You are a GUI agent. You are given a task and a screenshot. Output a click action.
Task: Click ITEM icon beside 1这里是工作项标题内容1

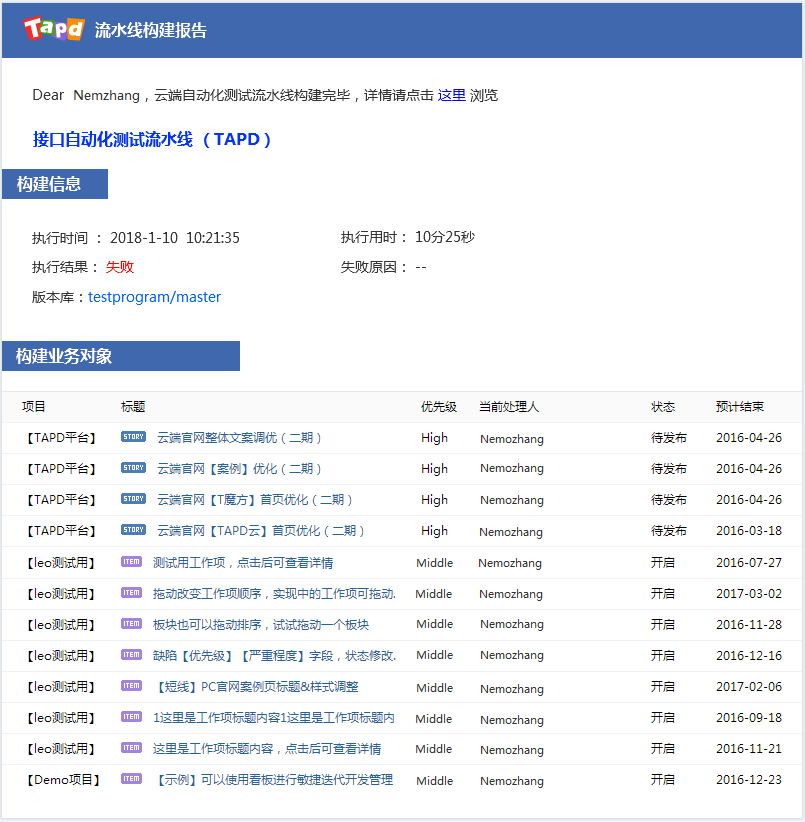131,717
